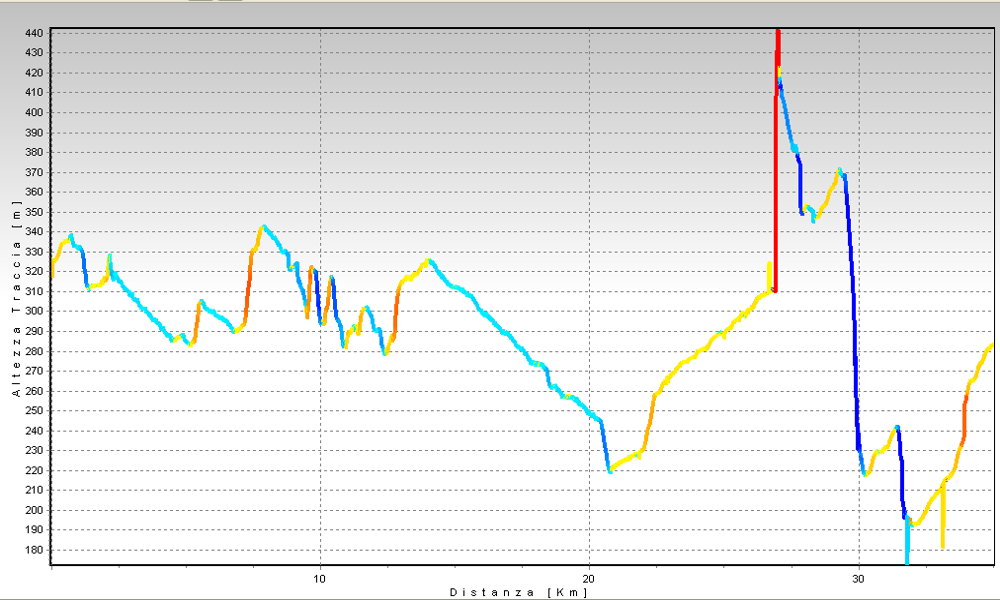Viewport: 1000px width, 600px height.
Task: Click the 250 tick label on altitude axis
Action: click(33, 411)
